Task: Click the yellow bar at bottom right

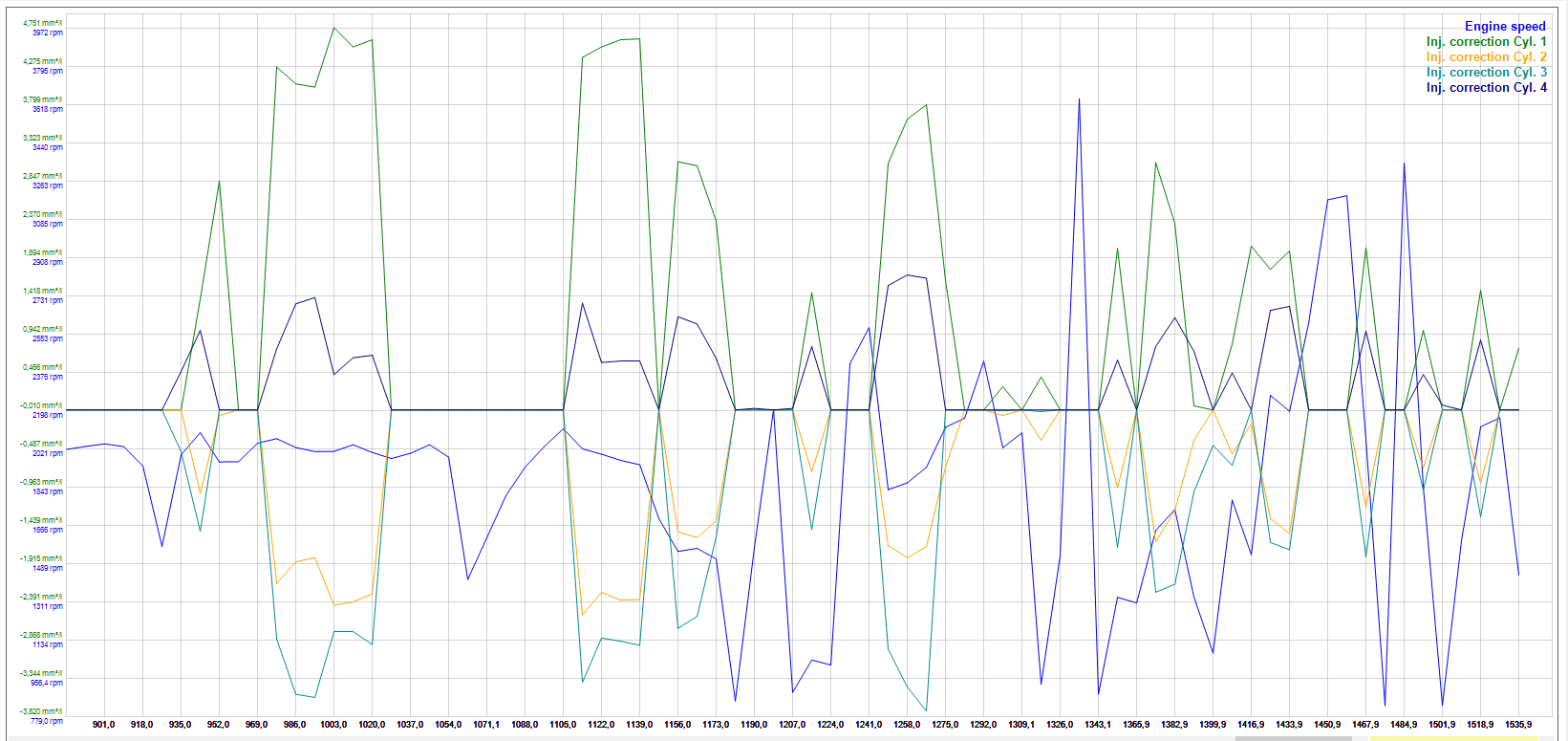Action: [1452, 738]
